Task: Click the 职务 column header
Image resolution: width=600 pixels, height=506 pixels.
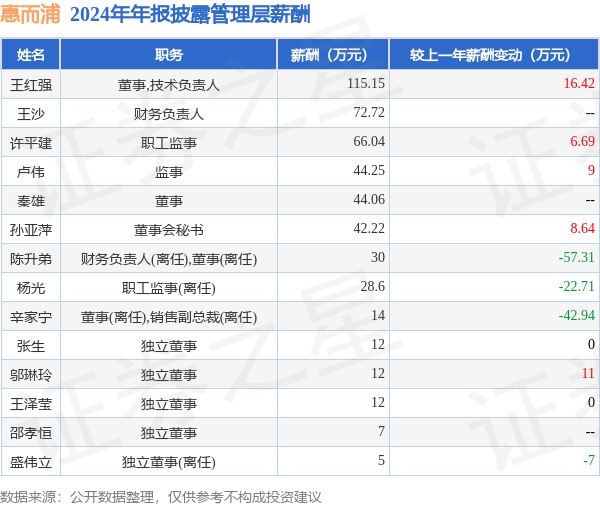Action: coord(169,55)
